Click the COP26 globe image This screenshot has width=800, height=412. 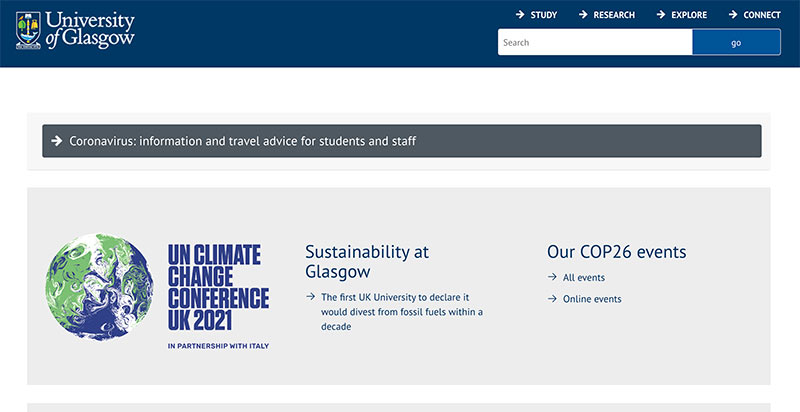pos(99,287)
